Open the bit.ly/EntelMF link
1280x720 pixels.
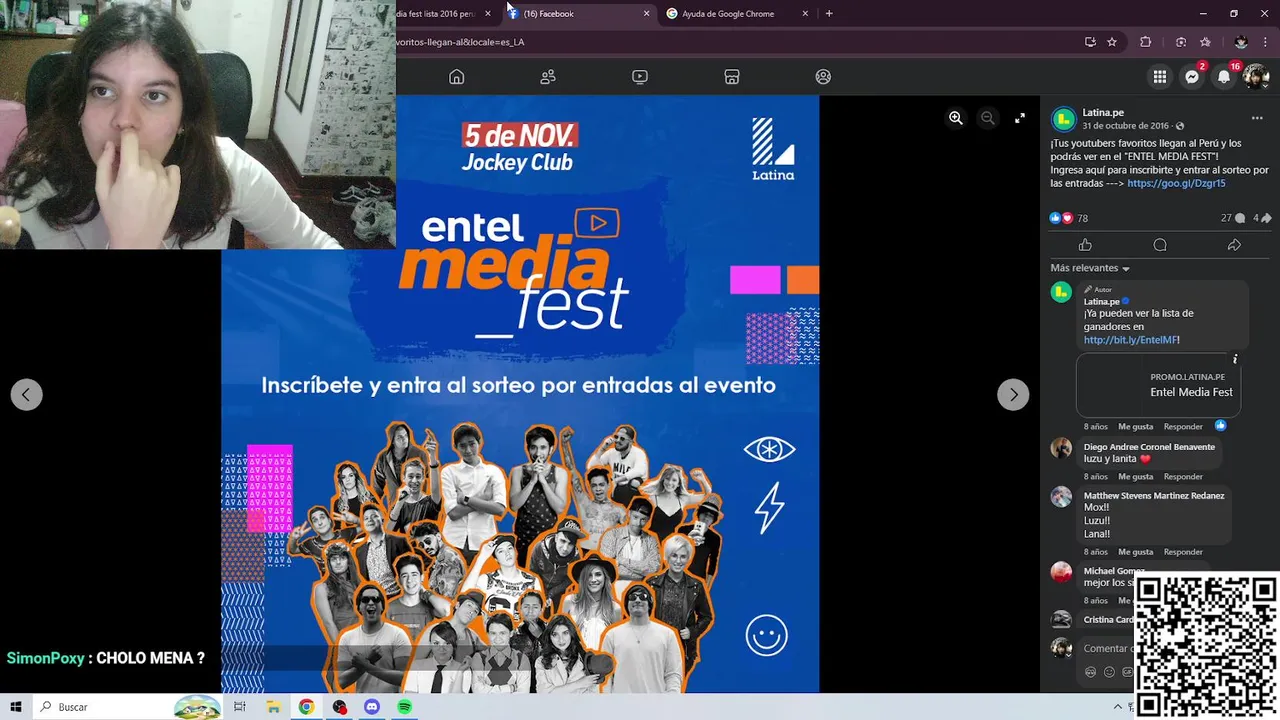[1130, 340]
